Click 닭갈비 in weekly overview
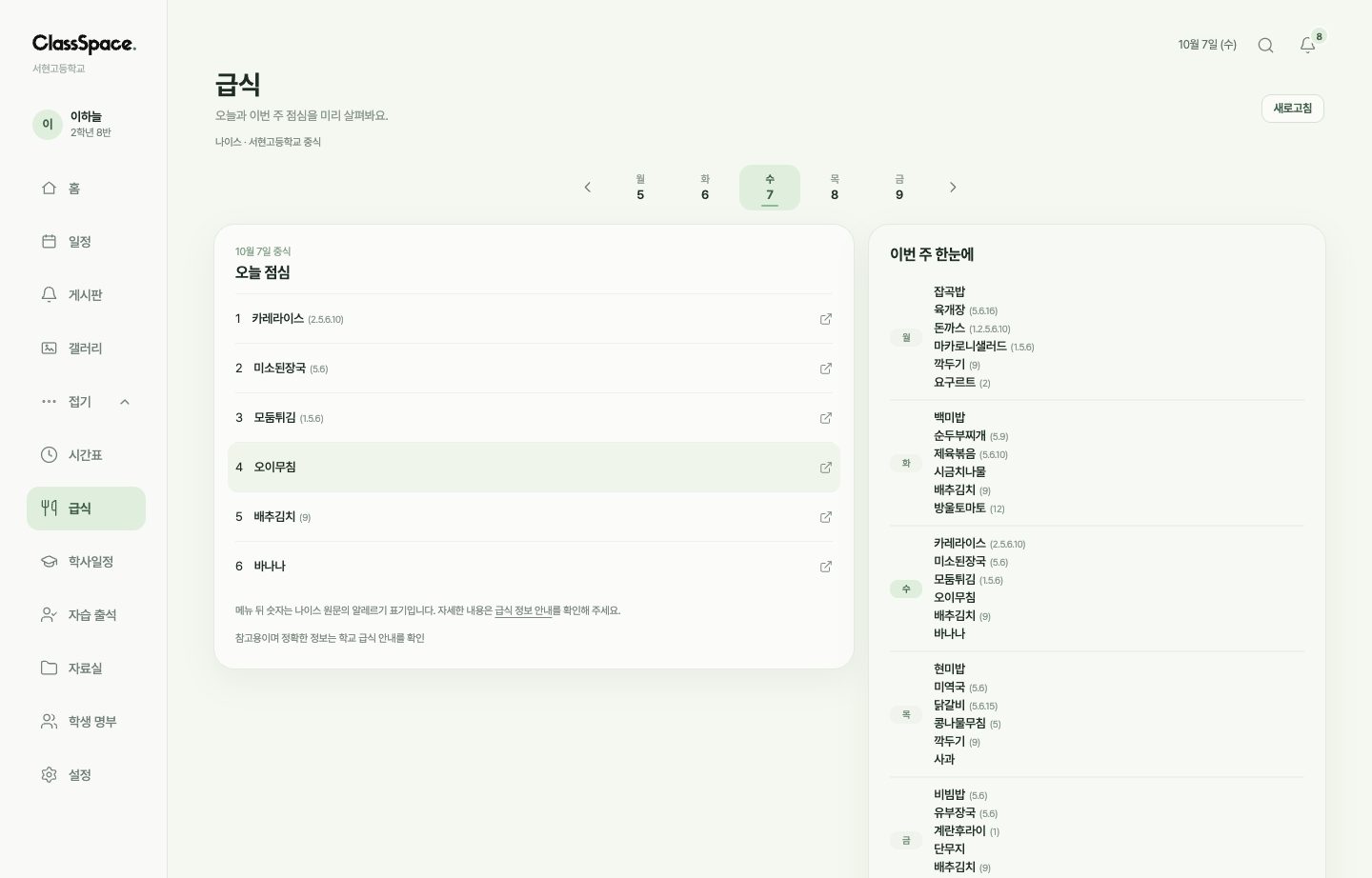Viewport: 1372px width, 878px height. [x=949, y=706]
